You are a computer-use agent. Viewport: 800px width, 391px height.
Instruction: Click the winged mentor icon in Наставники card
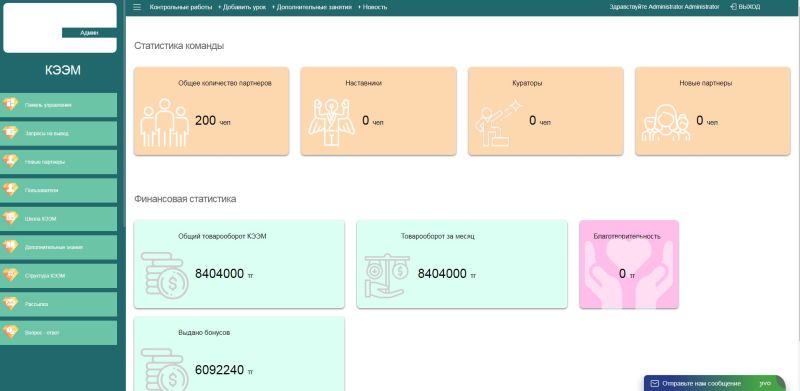[x=332, y=123]
